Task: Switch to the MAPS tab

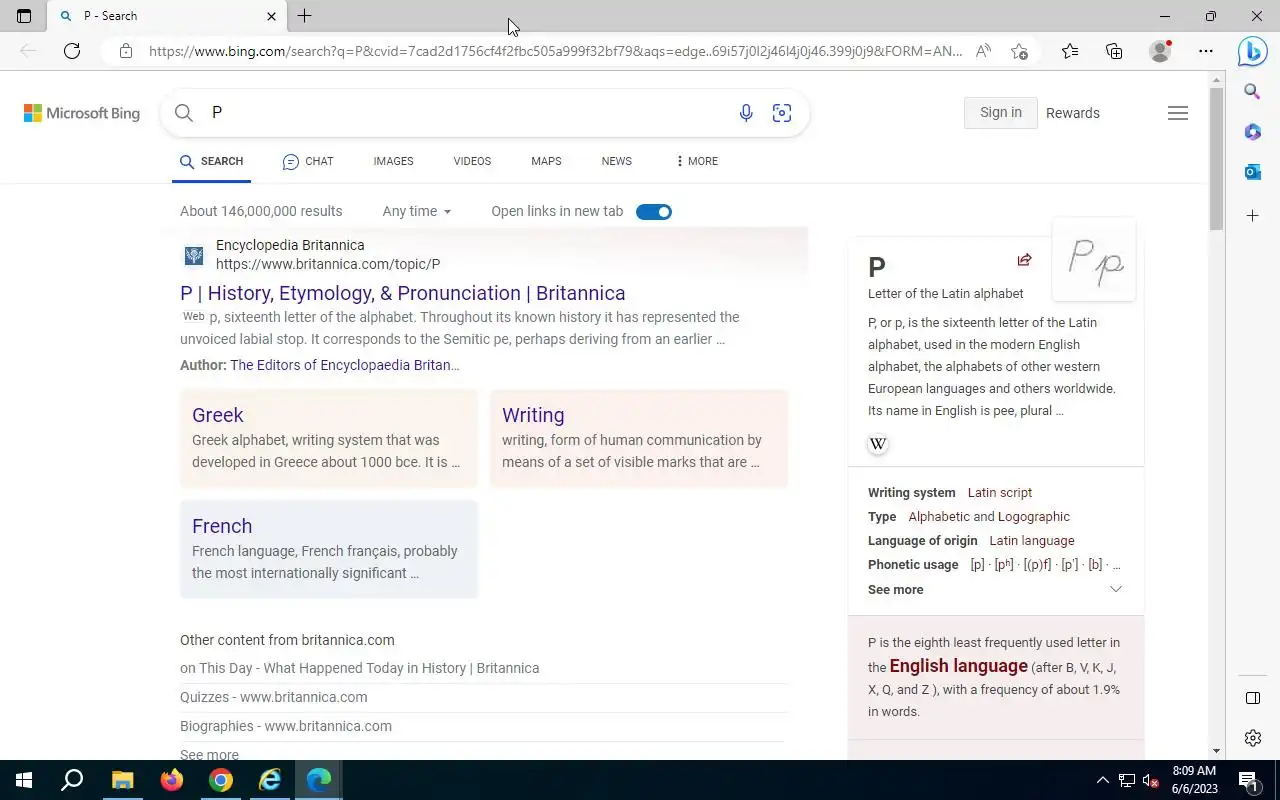Action: click(546, 161)
